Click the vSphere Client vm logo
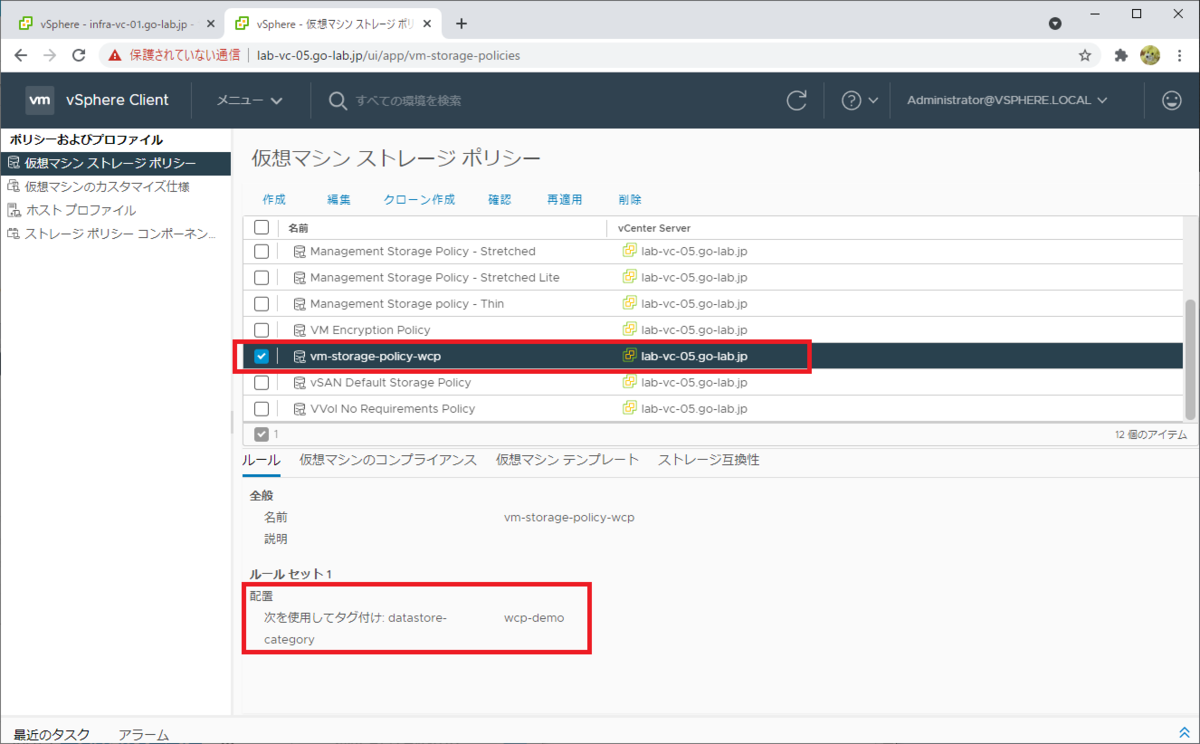The width and height of the screenshot is (1200, 744). [x=40, y=100]
